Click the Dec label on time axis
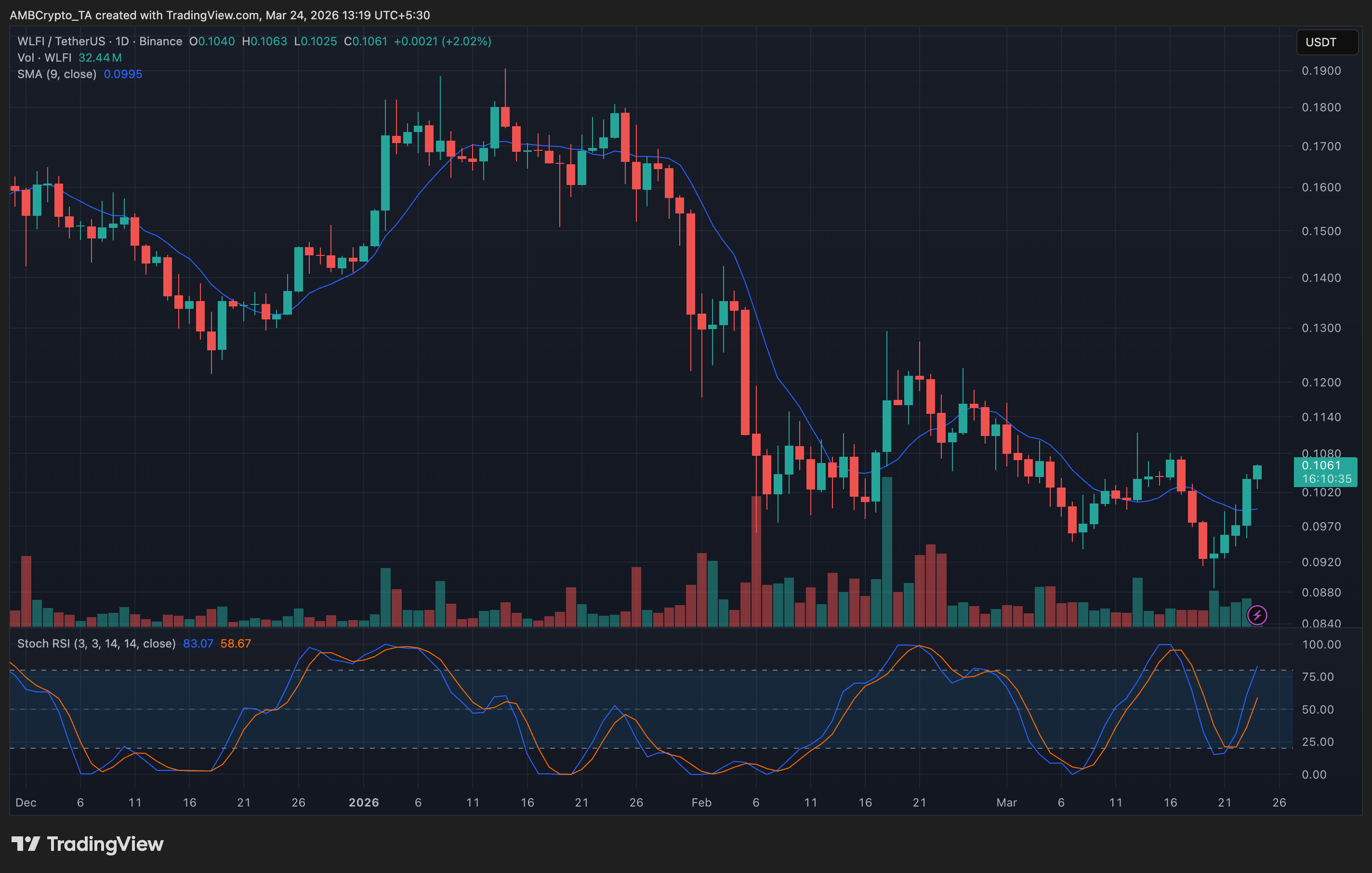 click(26, 802)
